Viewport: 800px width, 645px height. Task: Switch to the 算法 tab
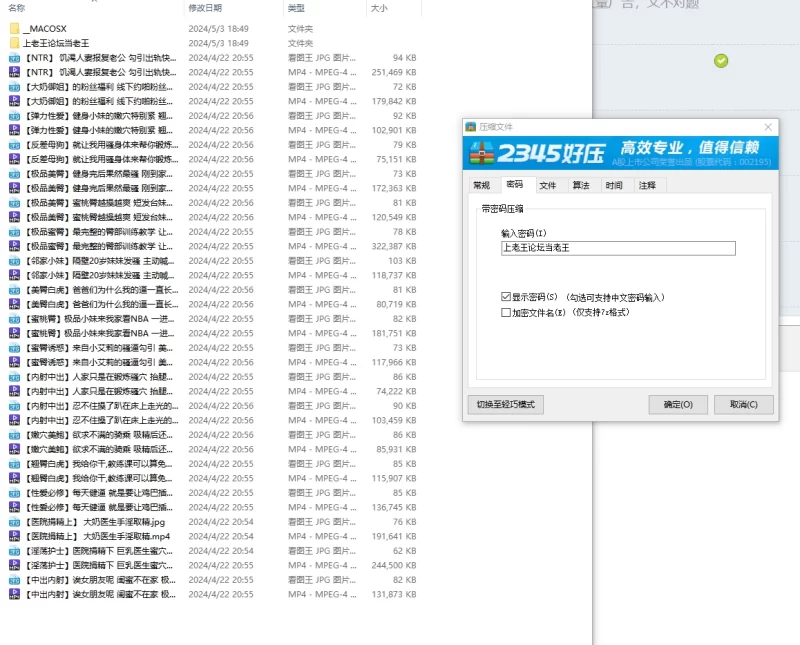[x=581, y=186]
